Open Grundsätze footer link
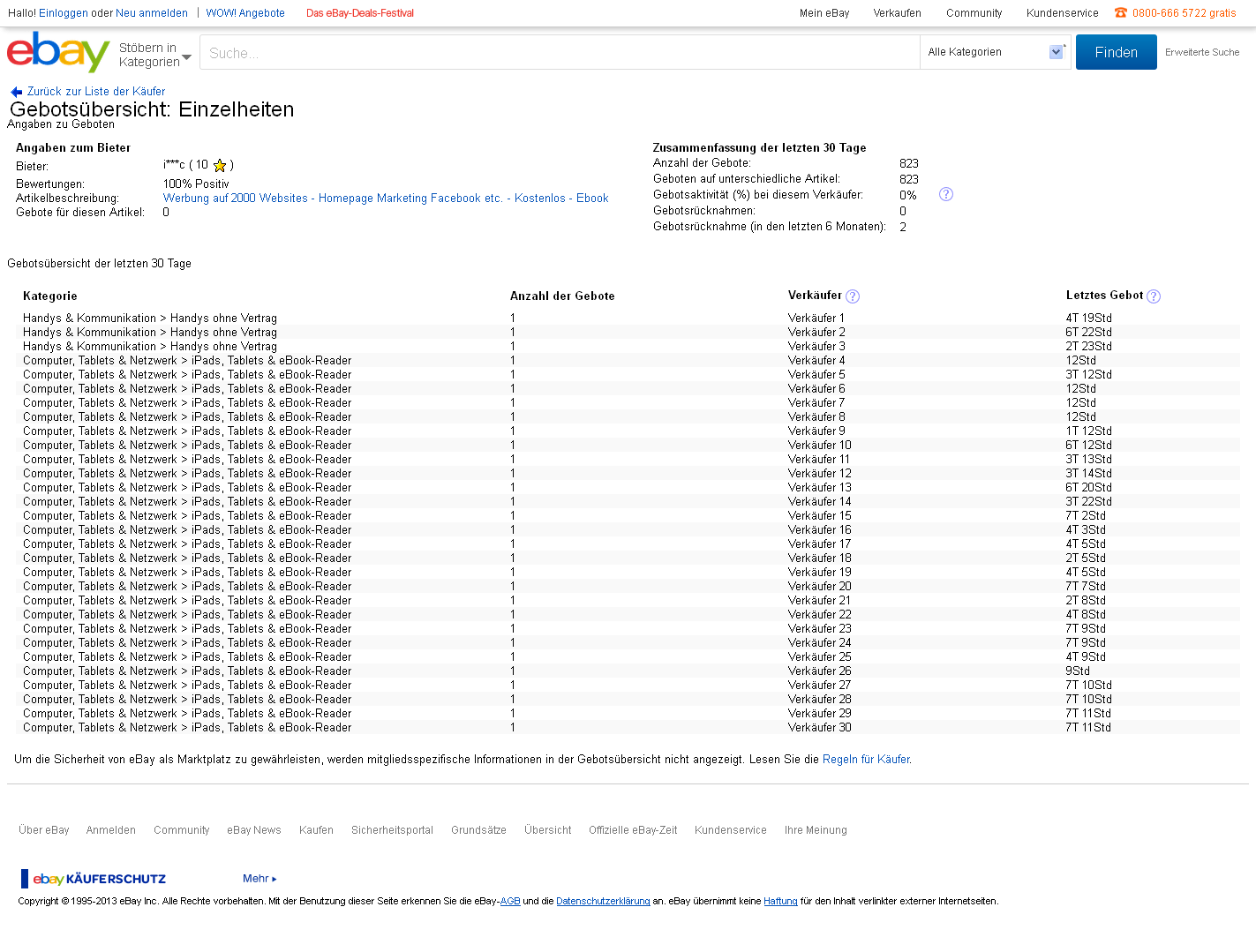This screenshot has width=1256, height=952. [x=478, y=830]
